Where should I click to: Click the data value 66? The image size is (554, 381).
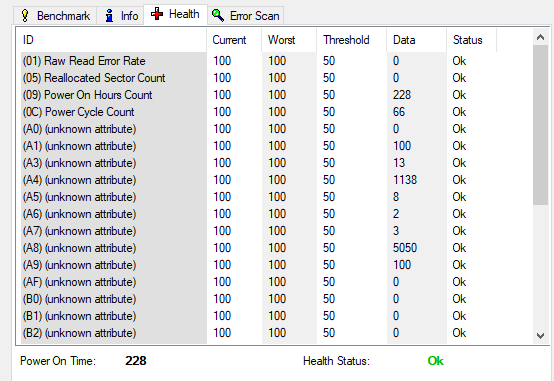click(x=399, y=112)
